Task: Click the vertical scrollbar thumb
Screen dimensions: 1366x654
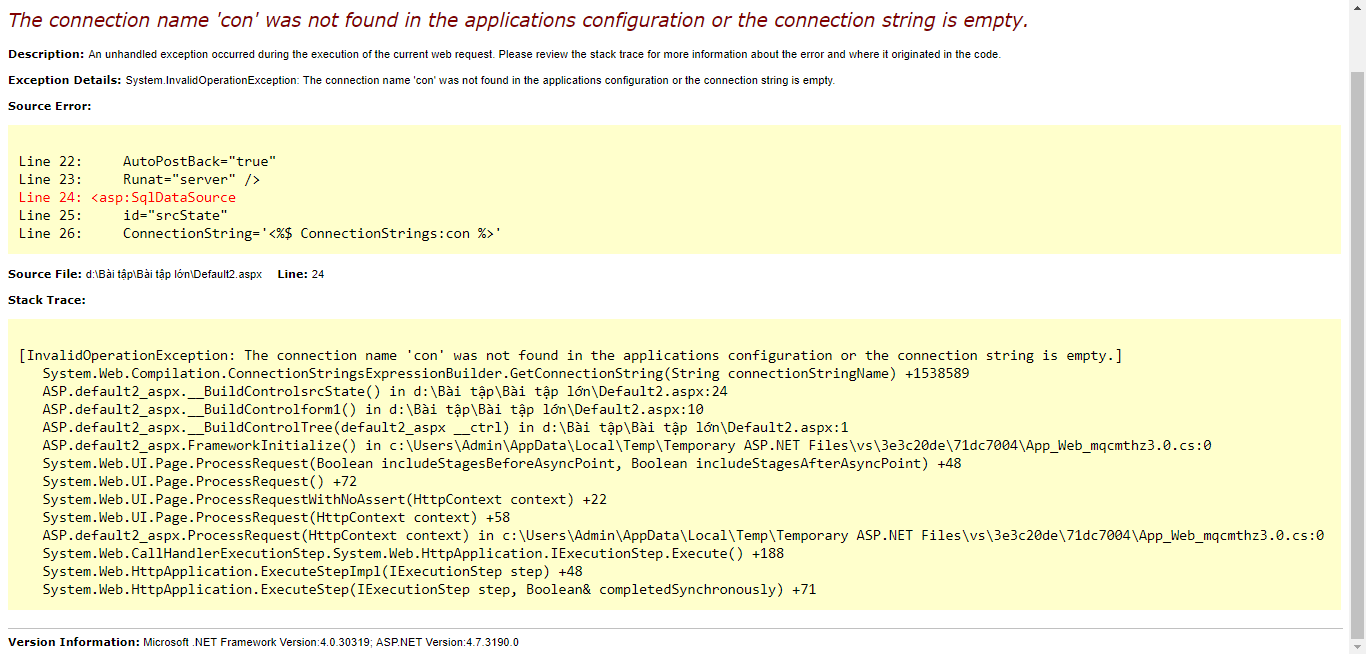Action: click(x=1357, y=350)
